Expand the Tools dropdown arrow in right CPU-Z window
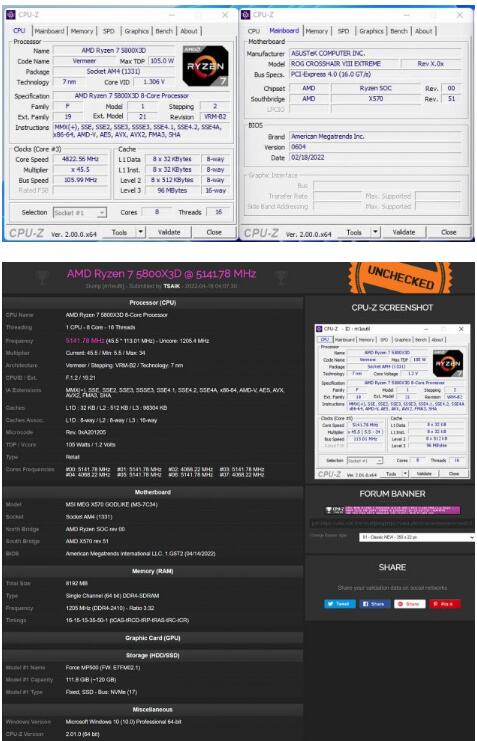 click(375, 232)
